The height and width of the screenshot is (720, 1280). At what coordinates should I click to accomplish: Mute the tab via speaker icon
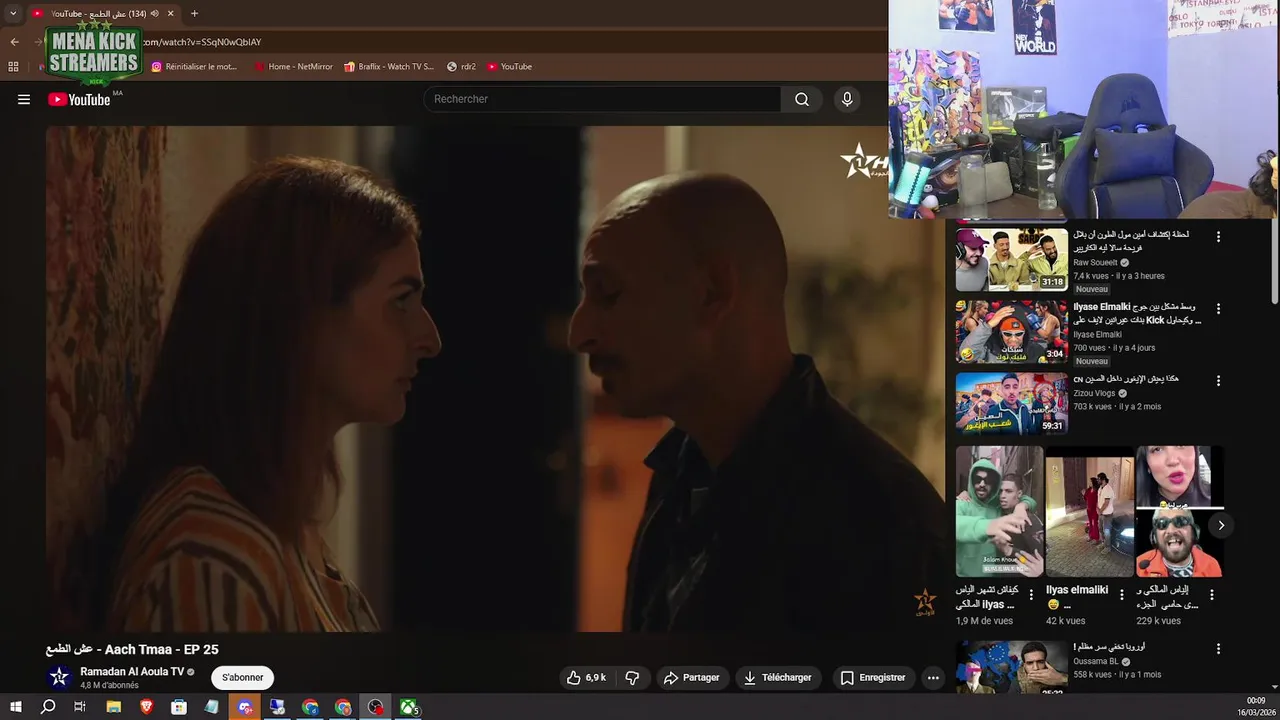coord(155,14)
